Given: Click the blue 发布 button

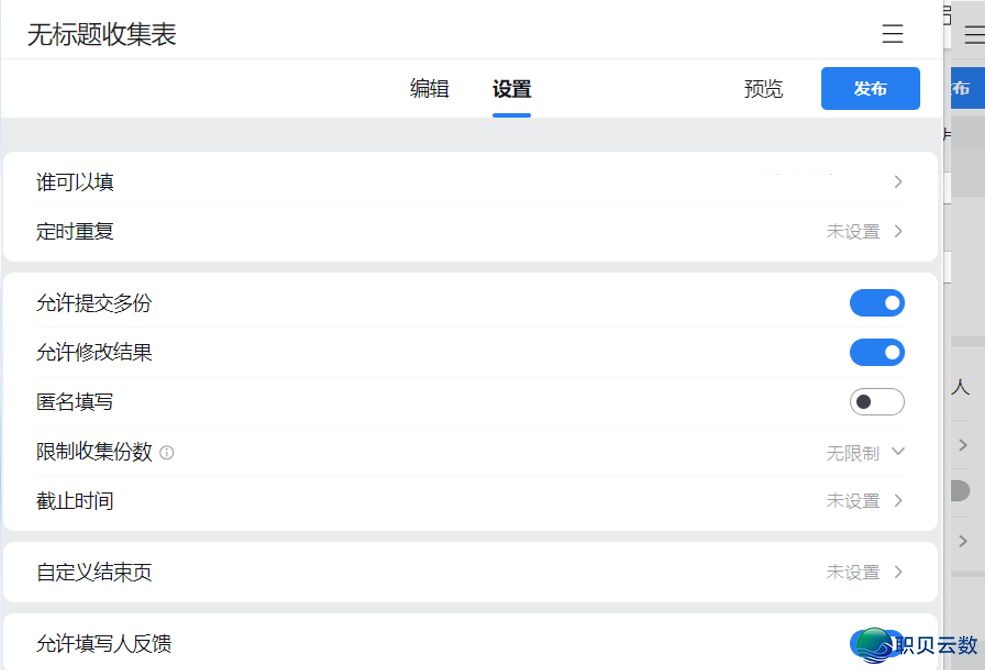Looking at the screenshot, I should (x=870, y=89).
